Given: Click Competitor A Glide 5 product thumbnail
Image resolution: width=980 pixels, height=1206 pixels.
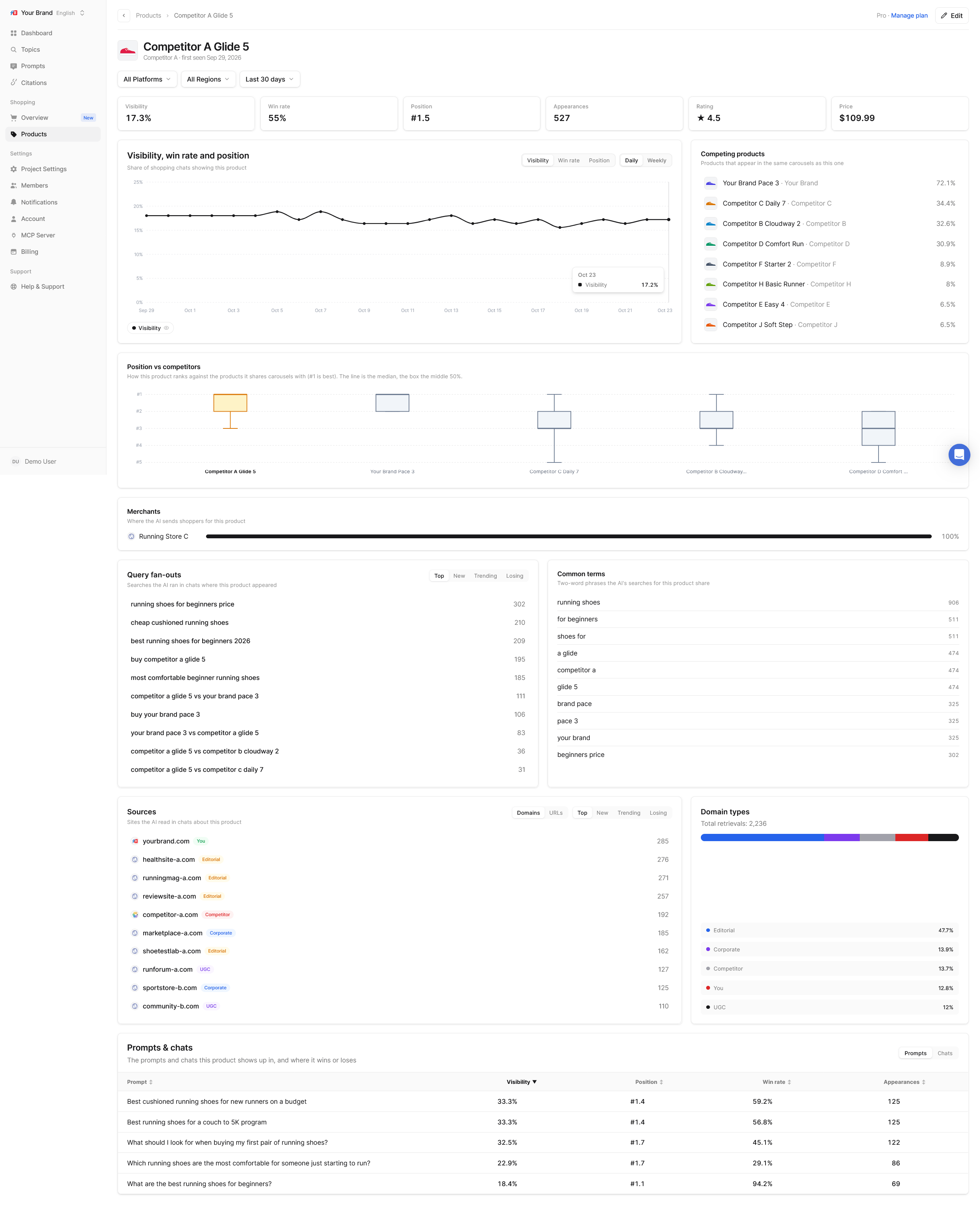Looking at the screenshot, I should [128, 51].
